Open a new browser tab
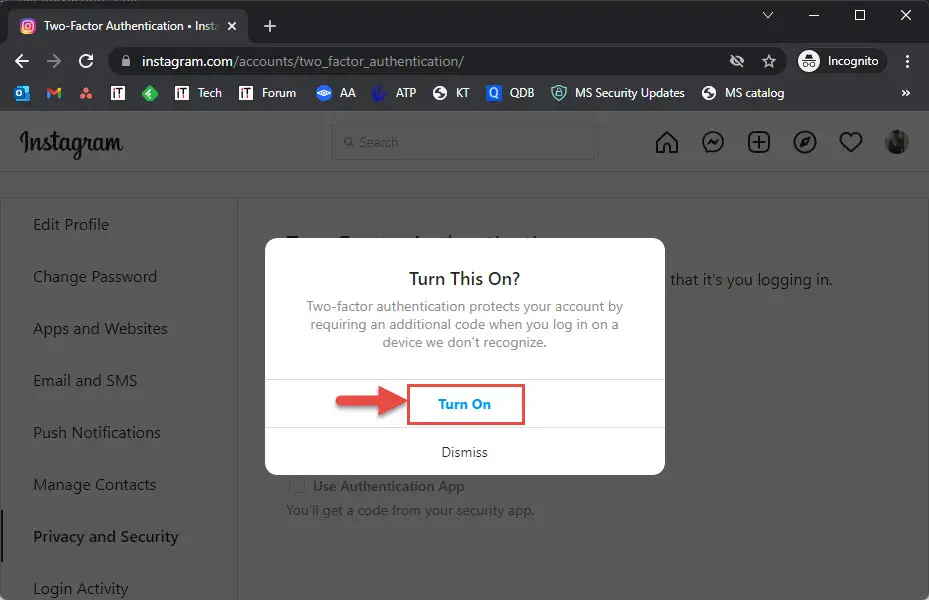 point(270,26)
